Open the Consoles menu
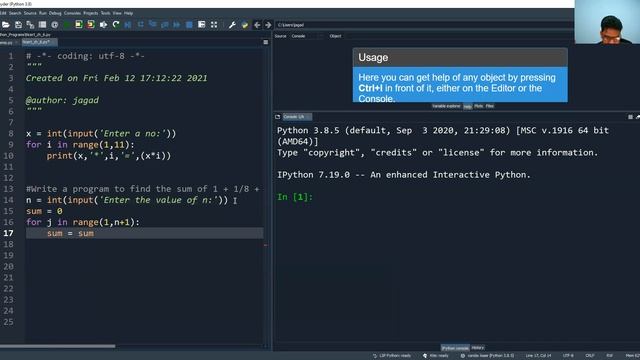Screen dimensions: 640x360 73,13
